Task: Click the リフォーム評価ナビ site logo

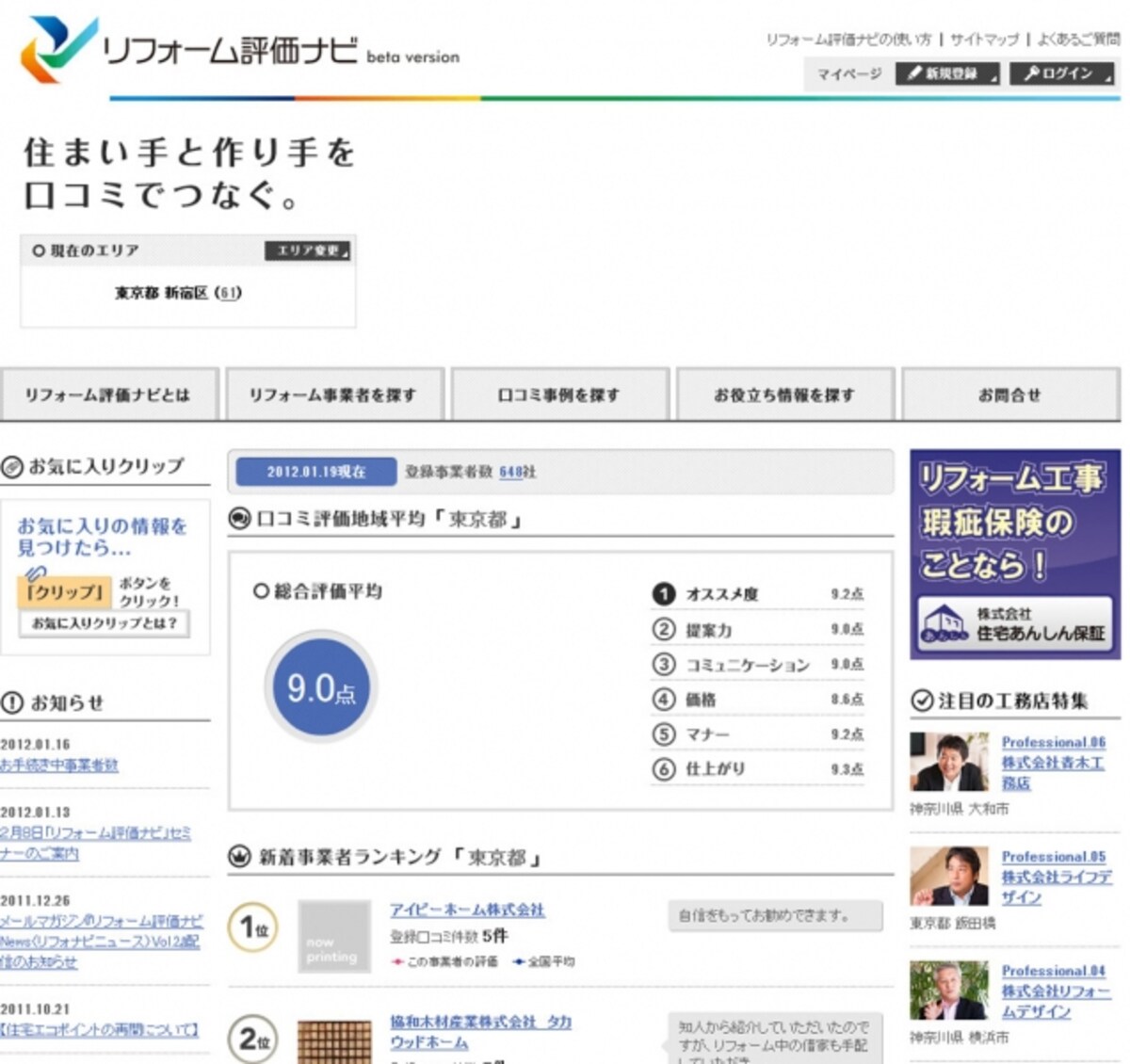Action: [240, 50]
